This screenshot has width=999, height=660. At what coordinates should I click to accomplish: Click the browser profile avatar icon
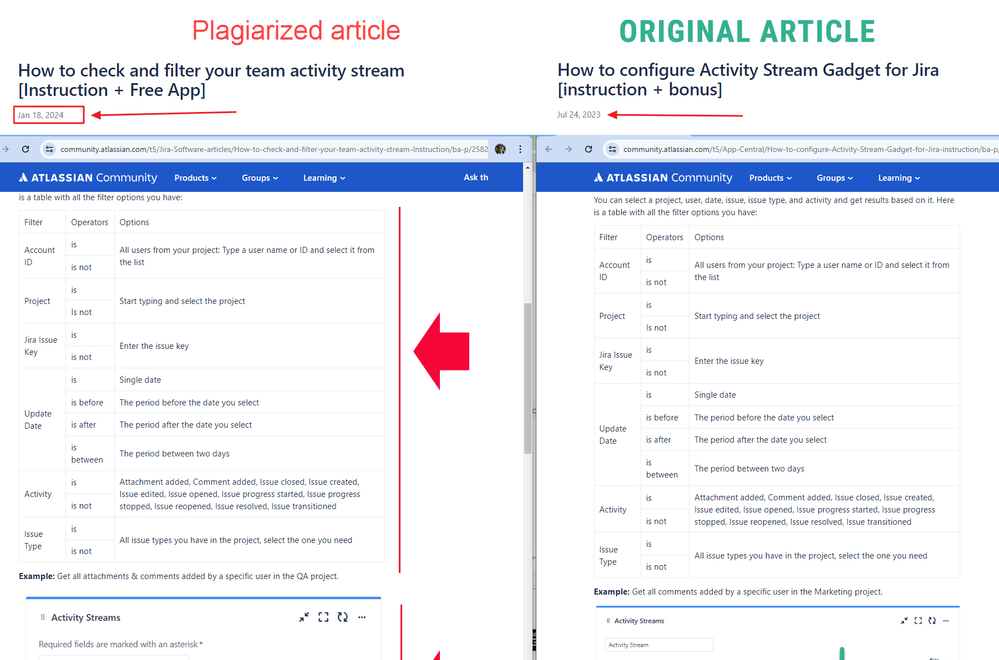(499, 148)
